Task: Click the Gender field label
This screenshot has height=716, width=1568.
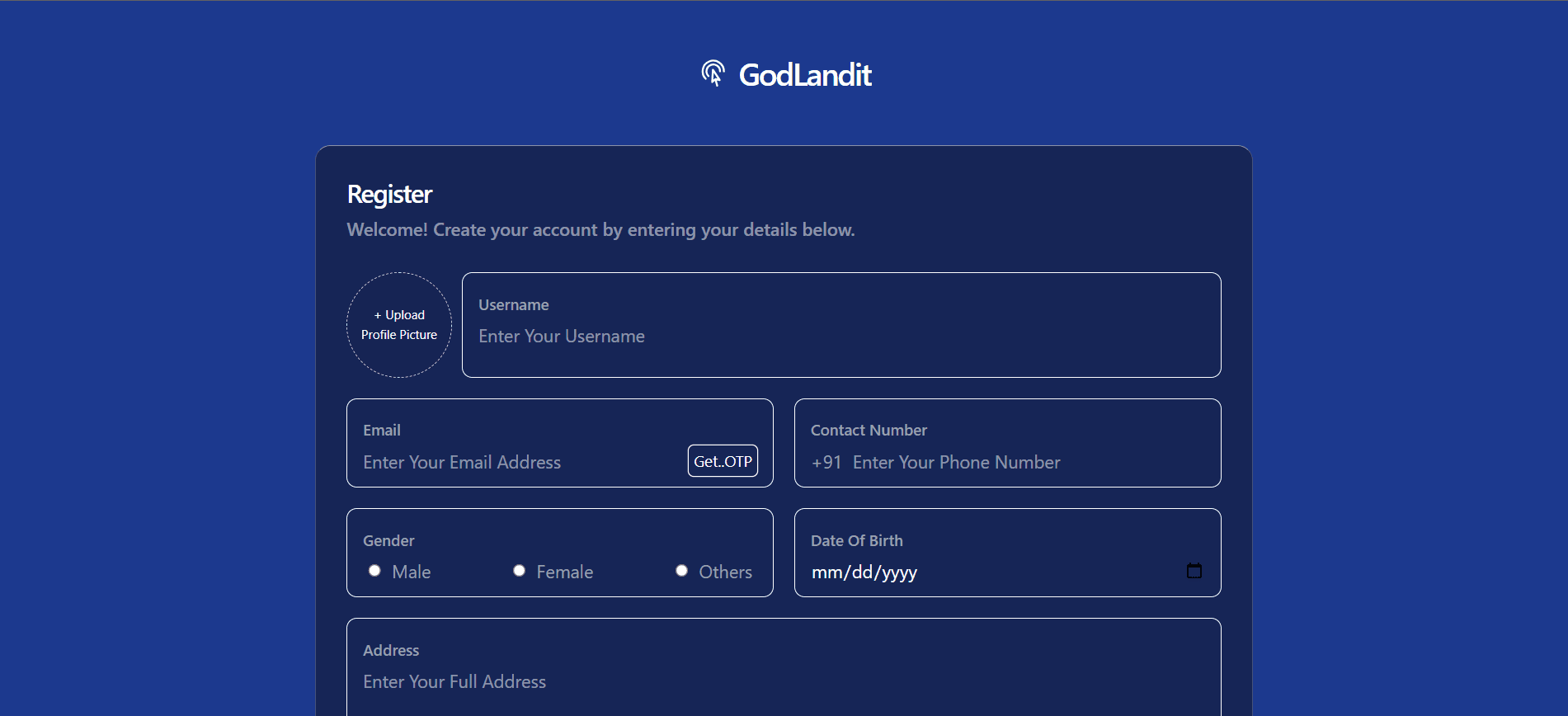Action: [388, 541]
